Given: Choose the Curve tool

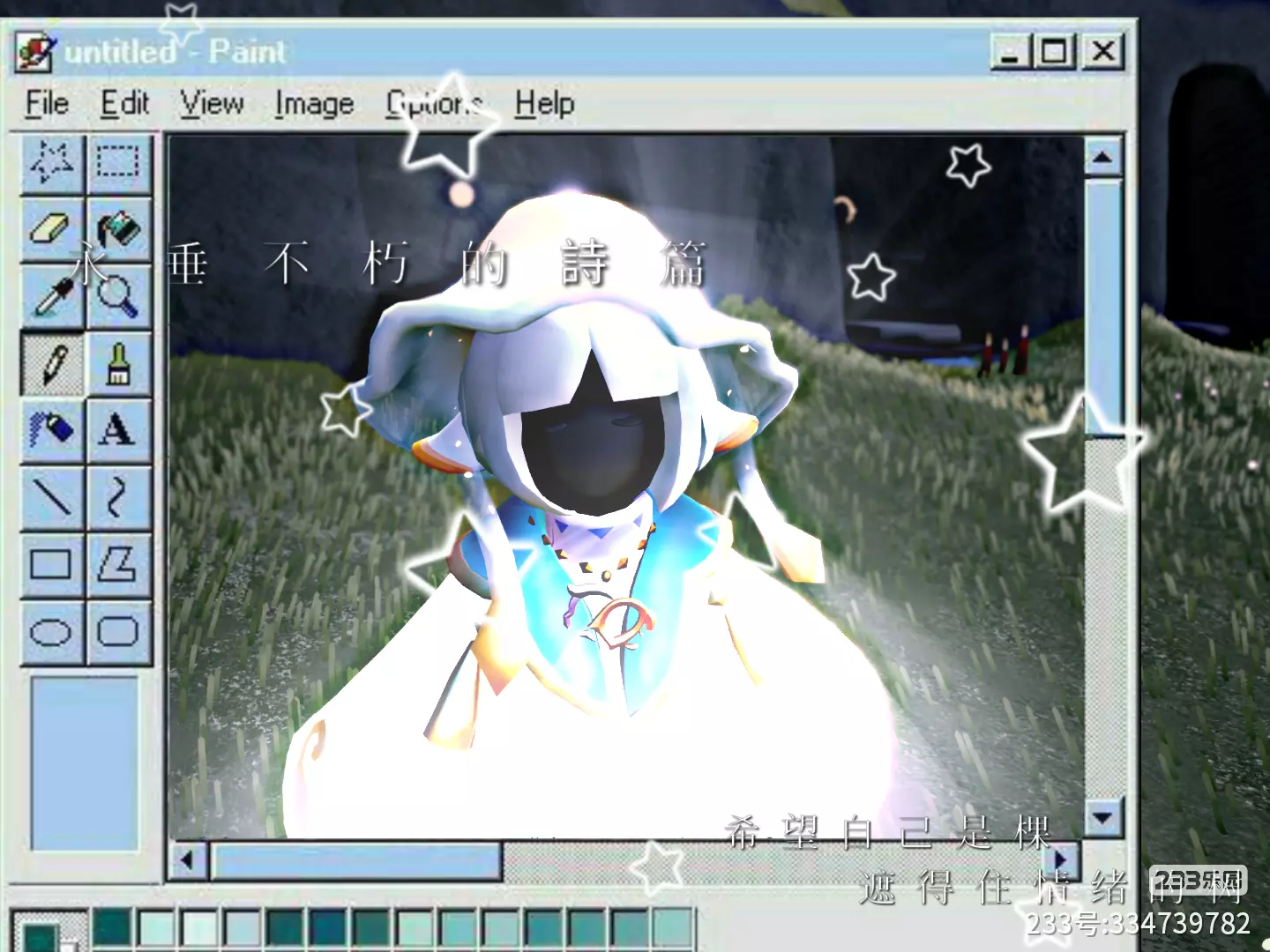Looking at the screenshot, I should [x=118, y=497].
